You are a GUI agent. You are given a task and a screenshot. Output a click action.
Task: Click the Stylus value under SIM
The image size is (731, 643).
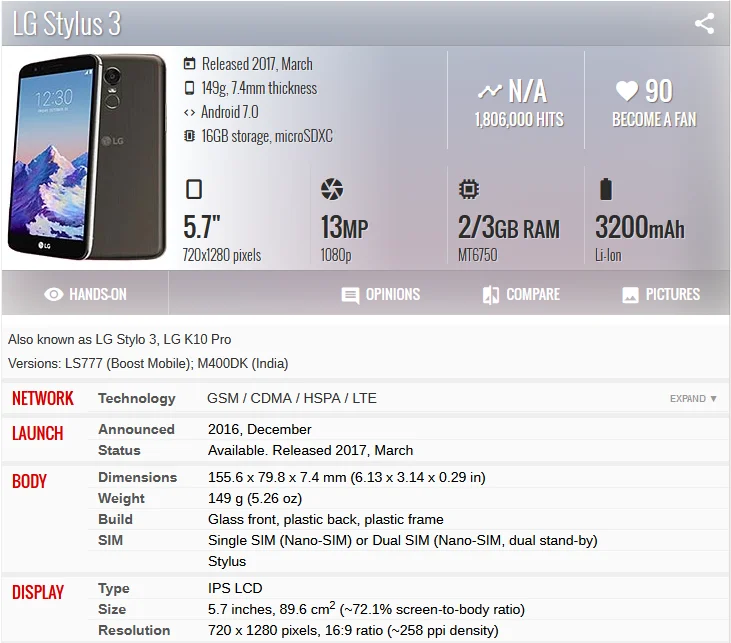point(227,561)
